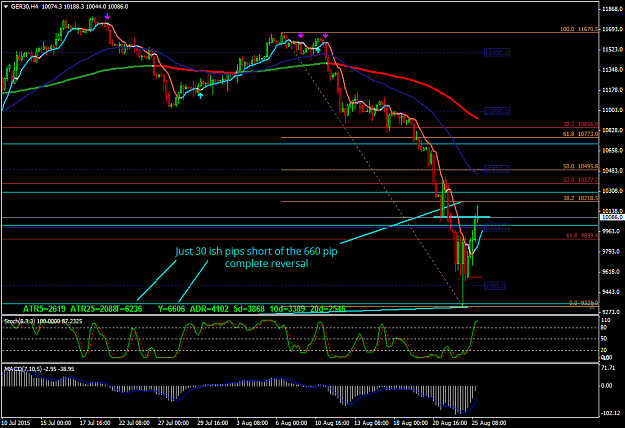Click the 10658.0 price axis value
Viewport: 625px width, 428px height.
613,151
